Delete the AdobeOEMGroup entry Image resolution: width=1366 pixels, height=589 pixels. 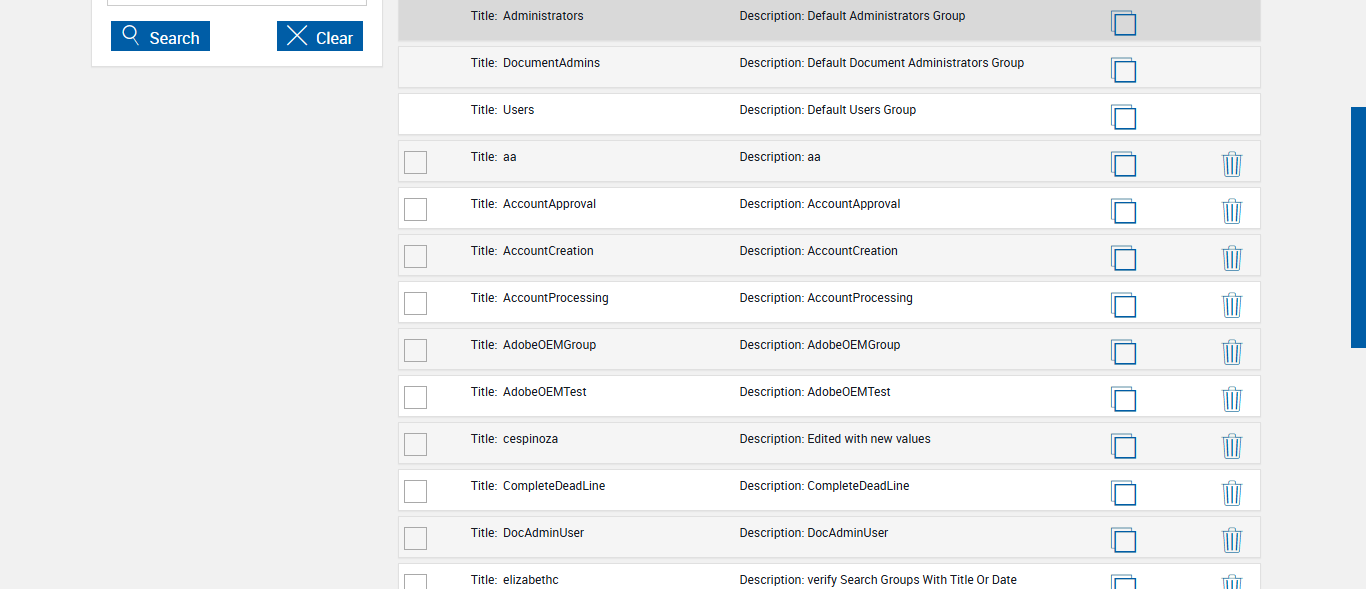click(x=1232, y=352)
